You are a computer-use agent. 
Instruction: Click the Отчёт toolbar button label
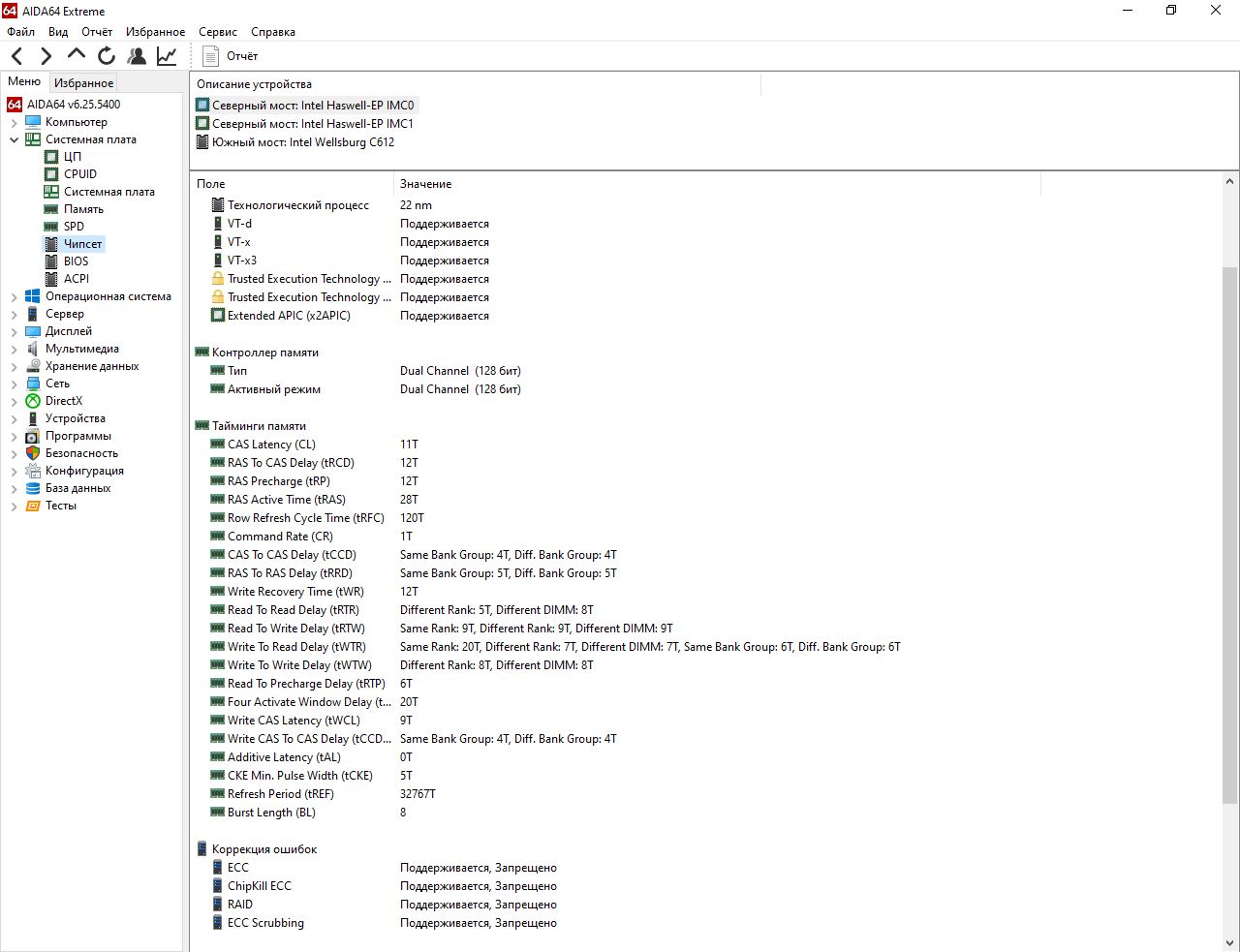(x=242, y=56)
